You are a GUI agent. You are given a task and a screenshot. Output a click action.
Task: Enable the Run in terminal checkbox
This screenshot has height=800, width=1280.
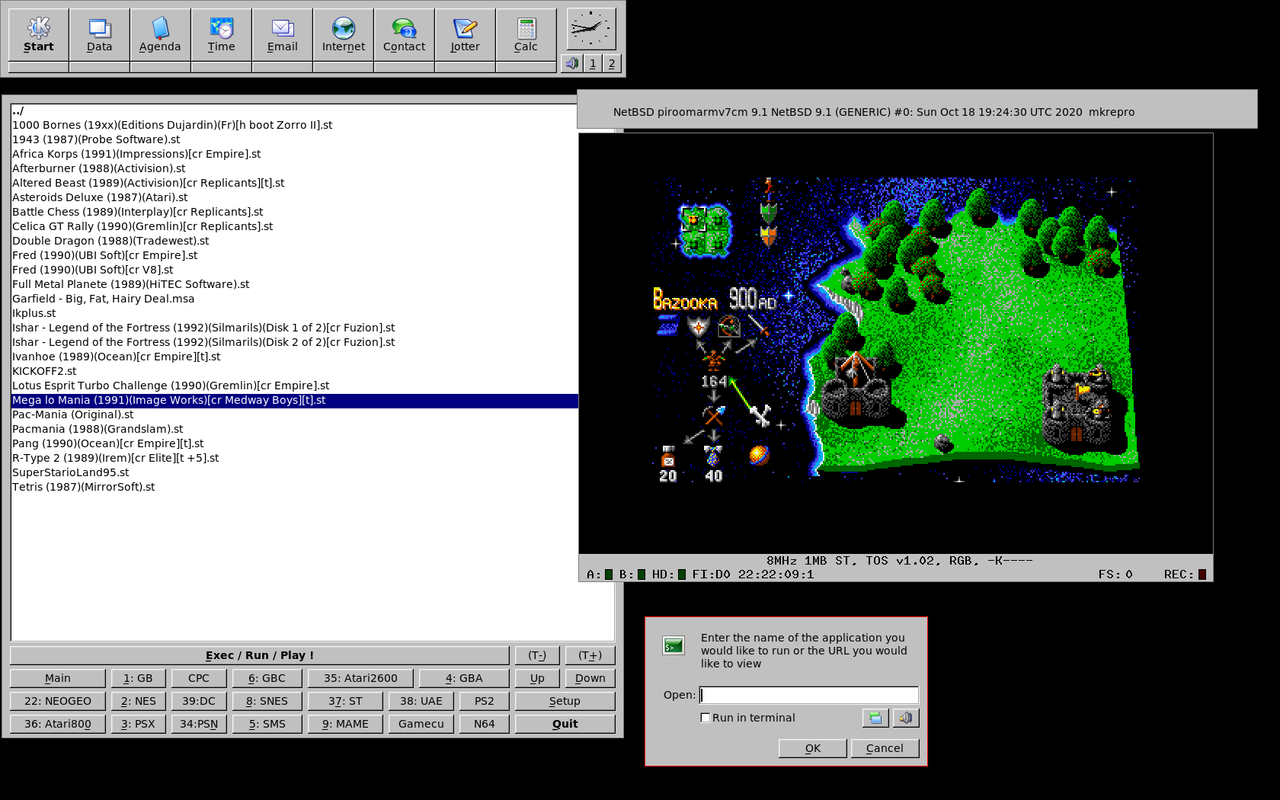[705, 718]
